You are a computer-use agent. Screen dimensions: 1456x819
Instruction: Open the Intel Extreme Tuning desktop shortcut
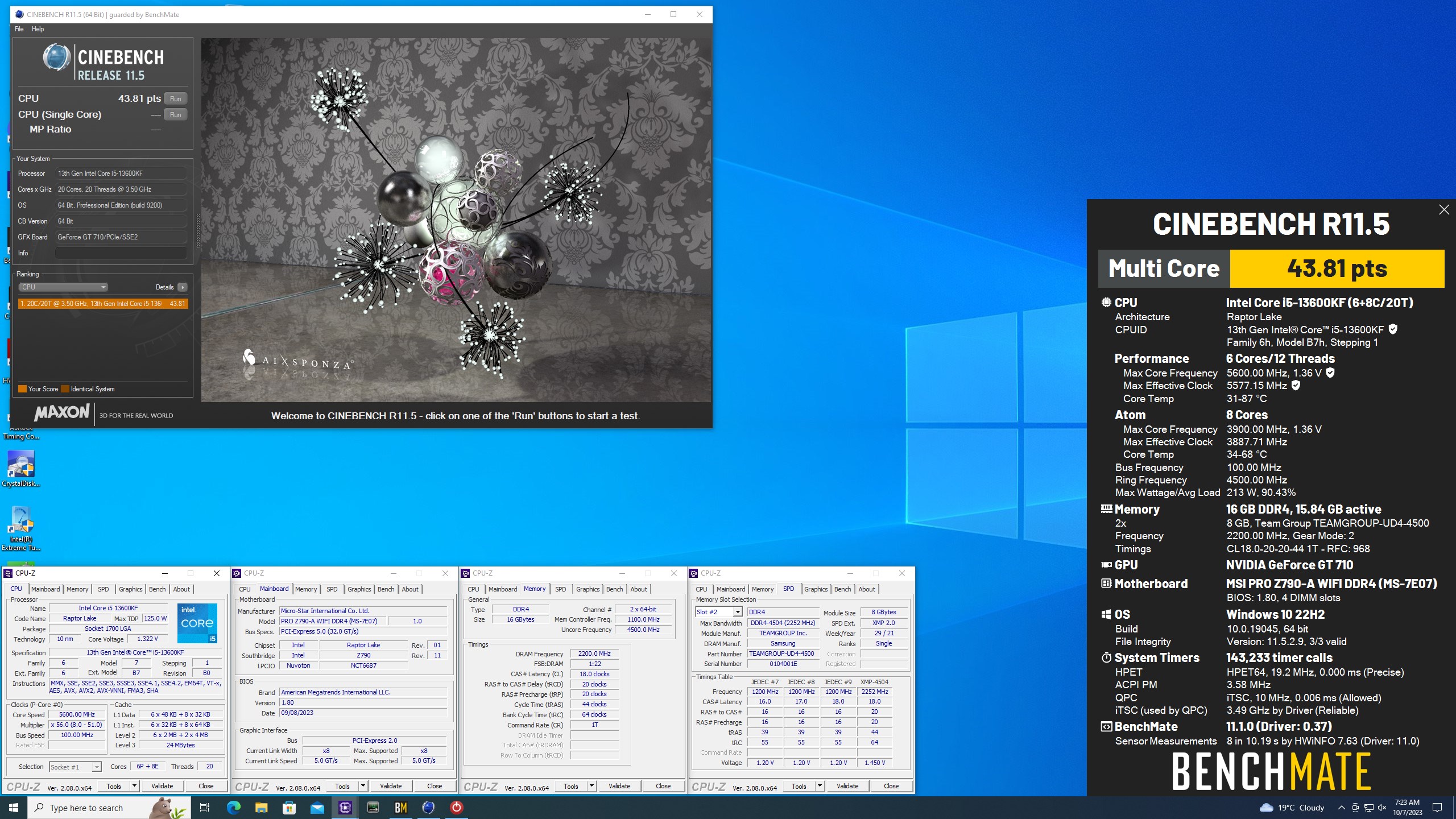[x=21, y=529]
